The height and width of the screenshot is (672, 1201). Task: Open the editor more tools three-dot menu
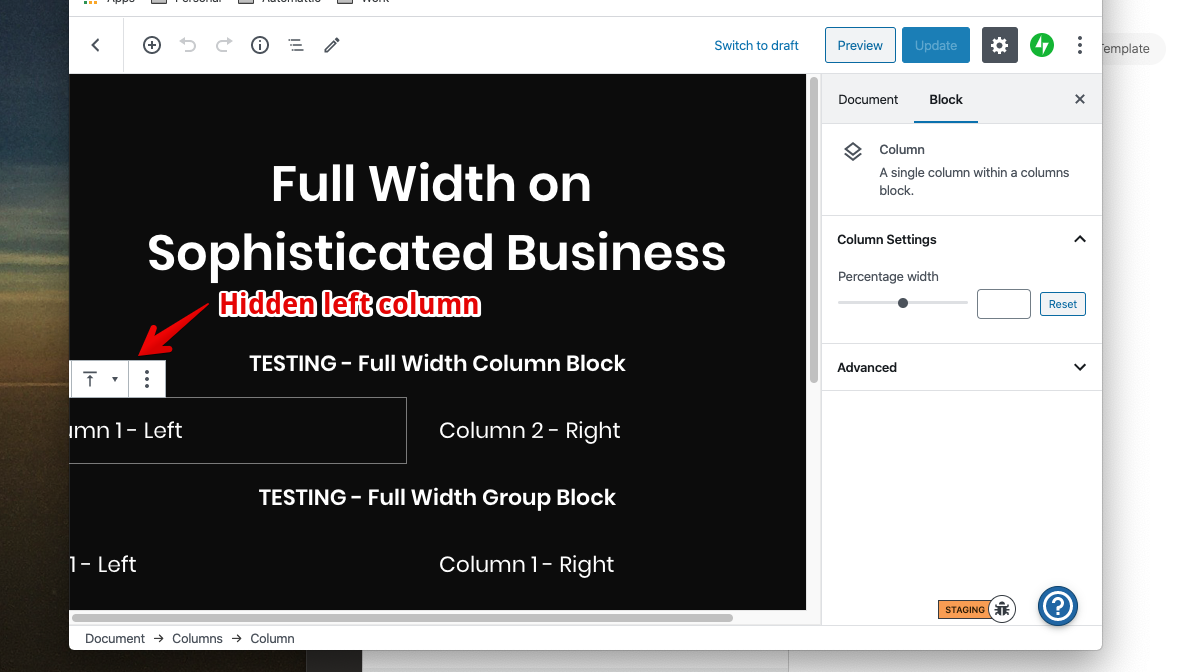(x=1079, y=45)
